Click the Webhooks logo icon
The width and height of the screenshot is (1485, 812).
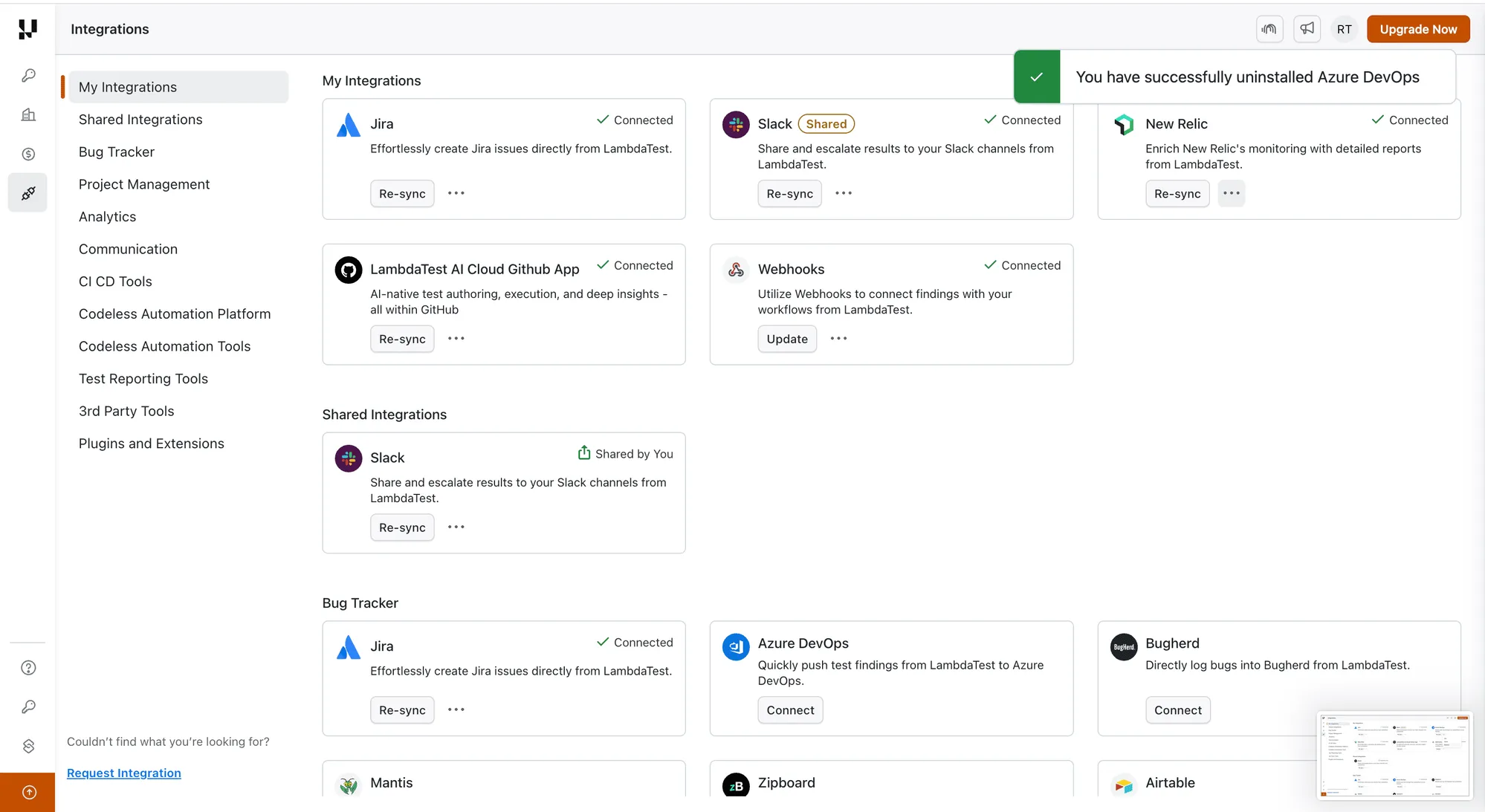(736, 270)
